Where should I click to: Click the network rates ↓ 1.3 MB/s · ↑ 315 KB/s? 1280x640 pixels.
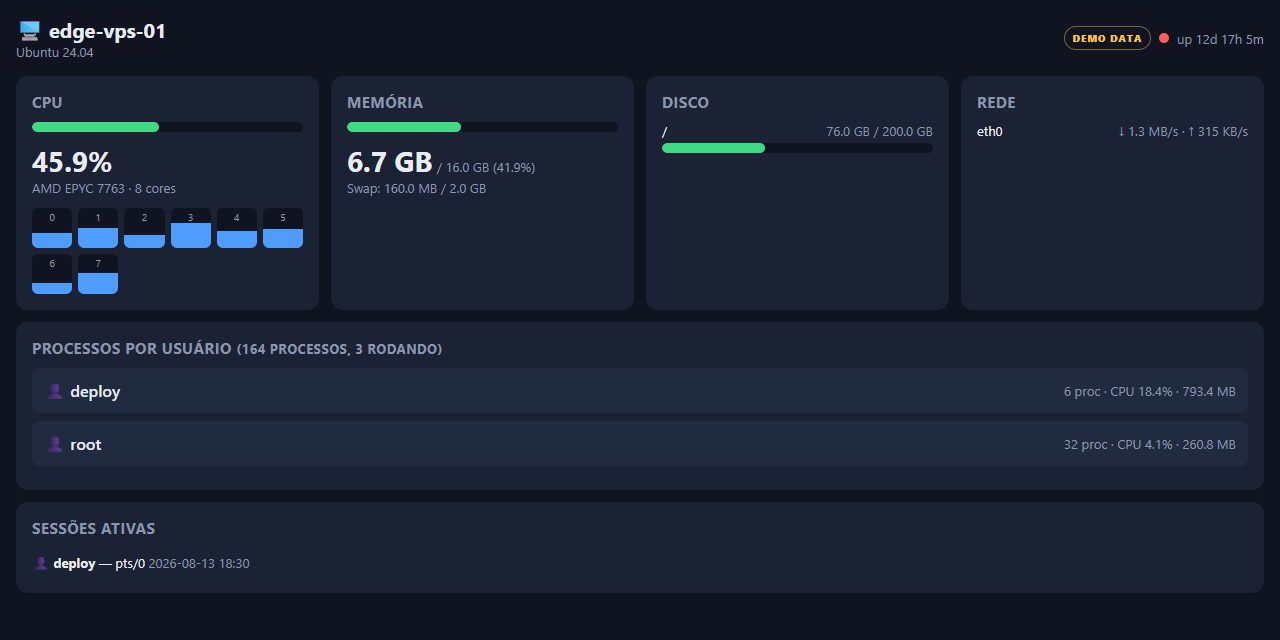1183,131
